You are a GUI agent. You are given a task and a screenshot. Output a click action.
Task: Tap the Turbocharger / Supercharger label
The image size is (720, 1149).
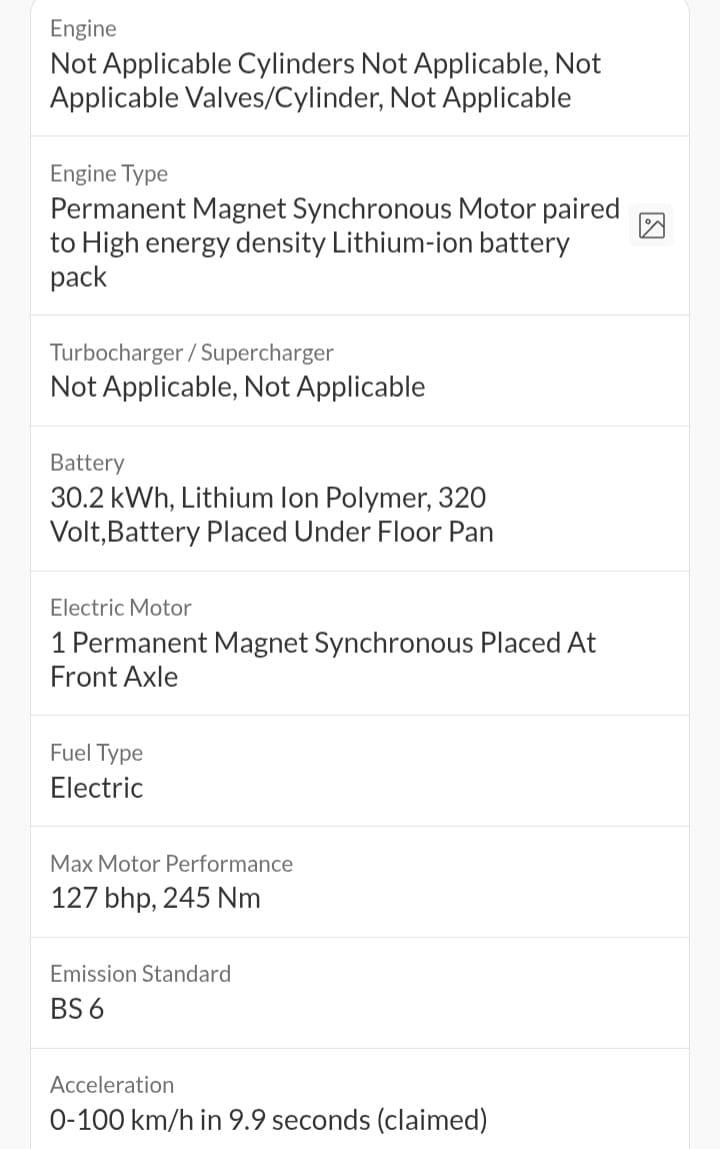[x=192, y=352]
